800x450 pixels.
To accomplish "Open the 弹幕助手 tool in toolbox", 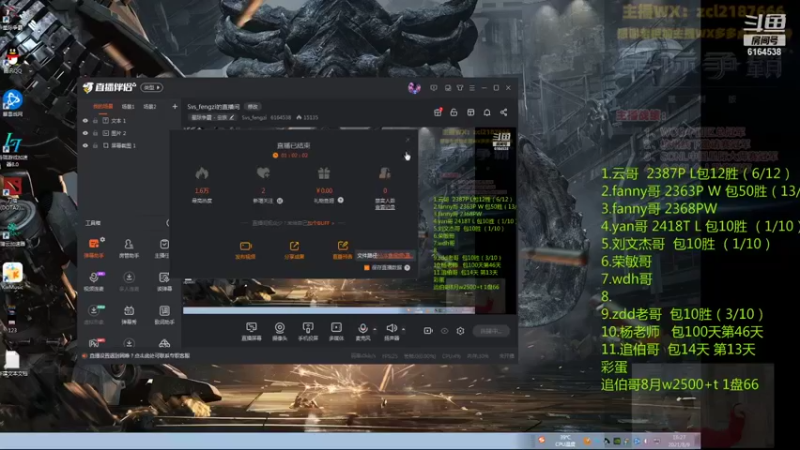I will point(94,248).
